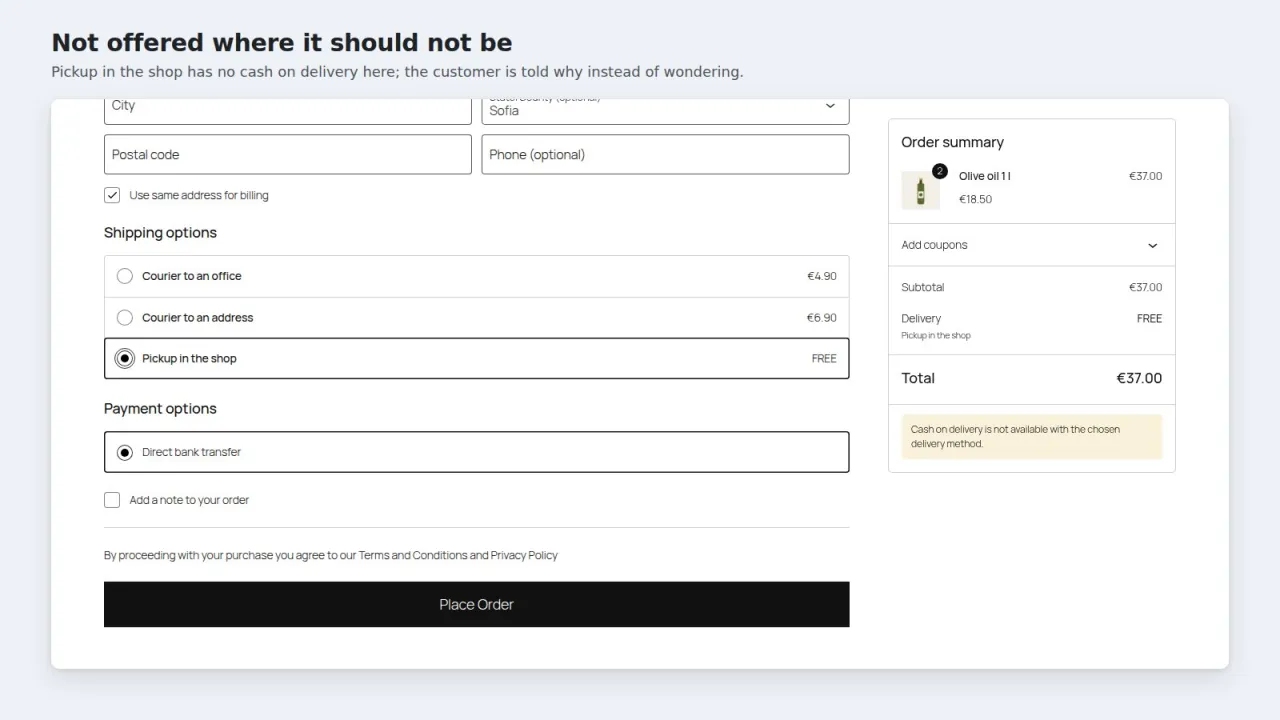Click the quantity badge on olive oil

click(939, 171)
